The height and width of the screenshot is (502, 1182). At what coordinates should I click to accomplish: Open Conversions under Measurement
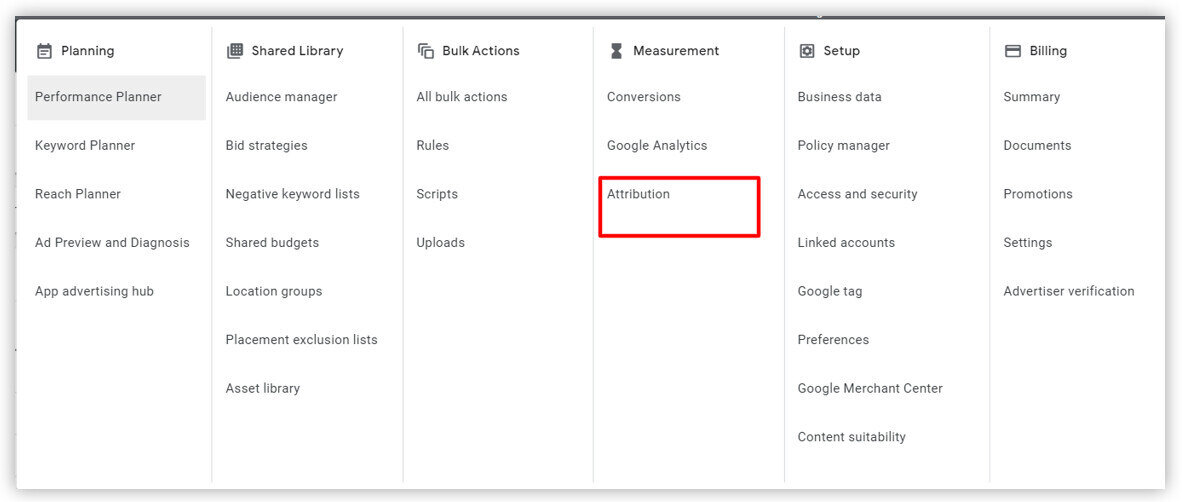pos(644,97)
